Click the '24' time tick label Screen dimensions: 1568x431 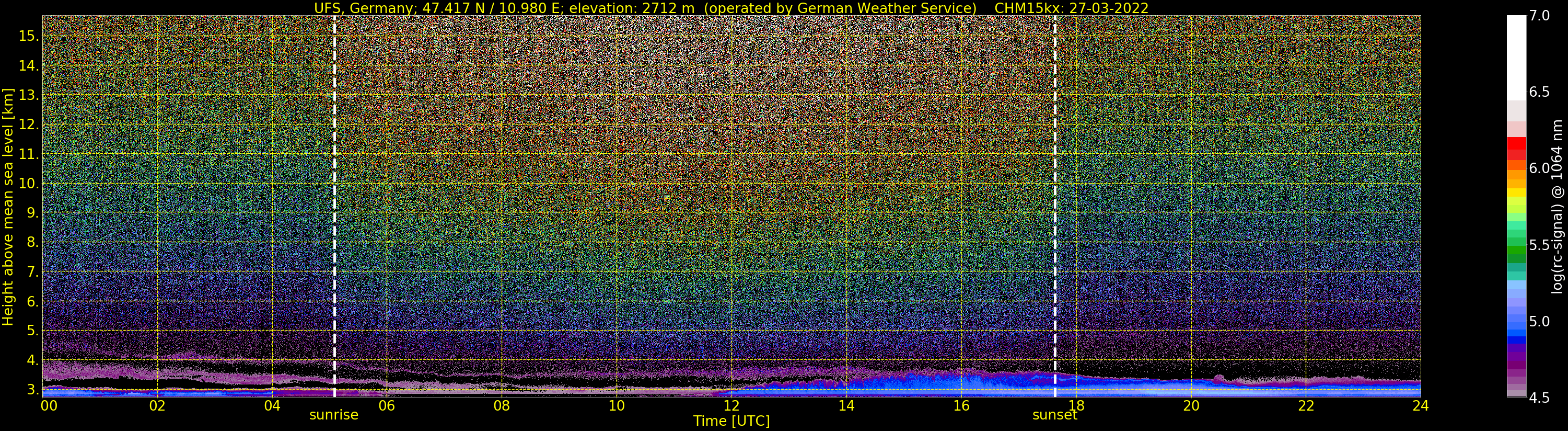tap(1421, 405)
